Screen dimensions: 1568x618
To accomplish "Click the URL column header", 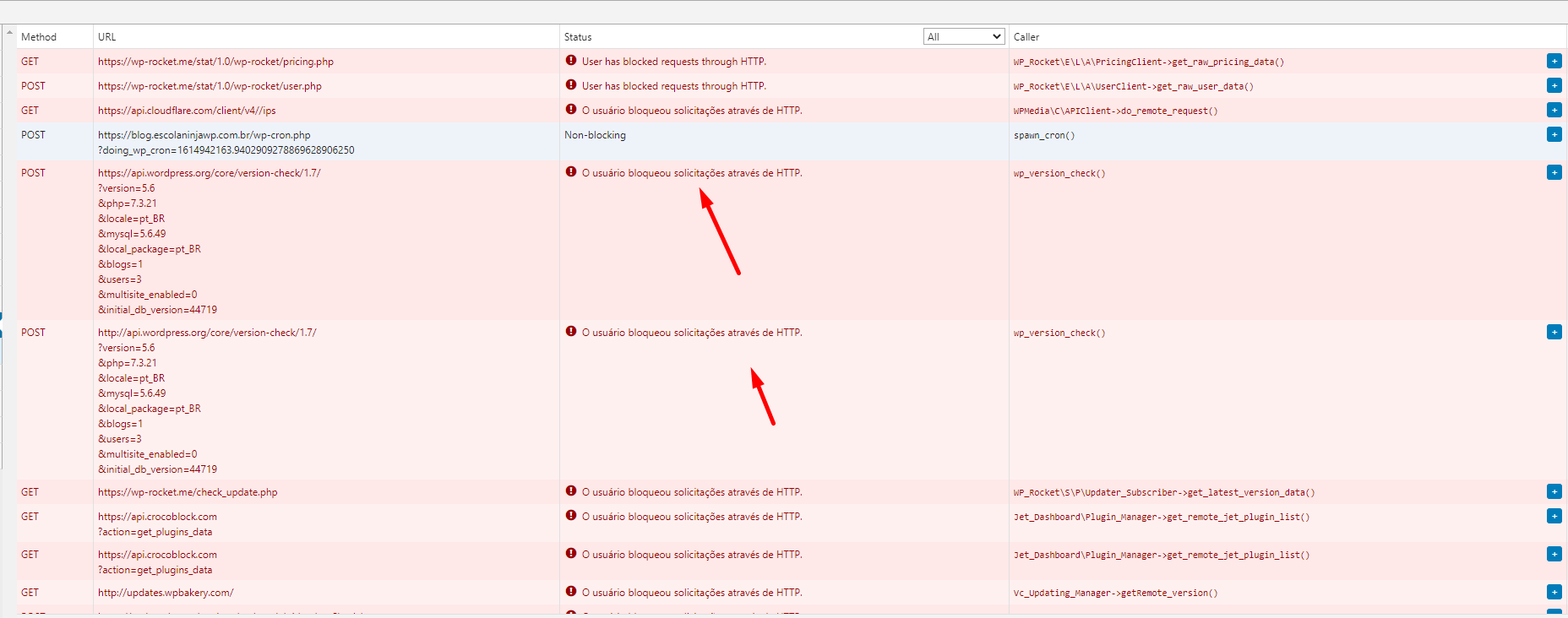I will 107,37.
